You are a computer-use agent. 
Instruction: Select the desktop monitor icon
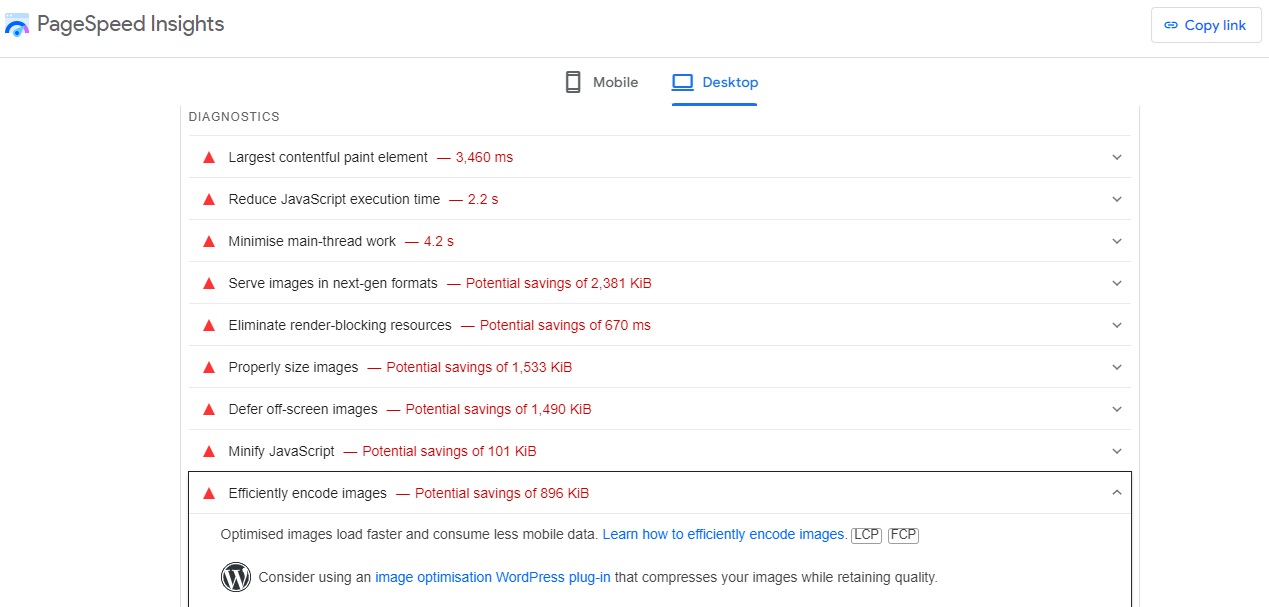coord(685,81)
